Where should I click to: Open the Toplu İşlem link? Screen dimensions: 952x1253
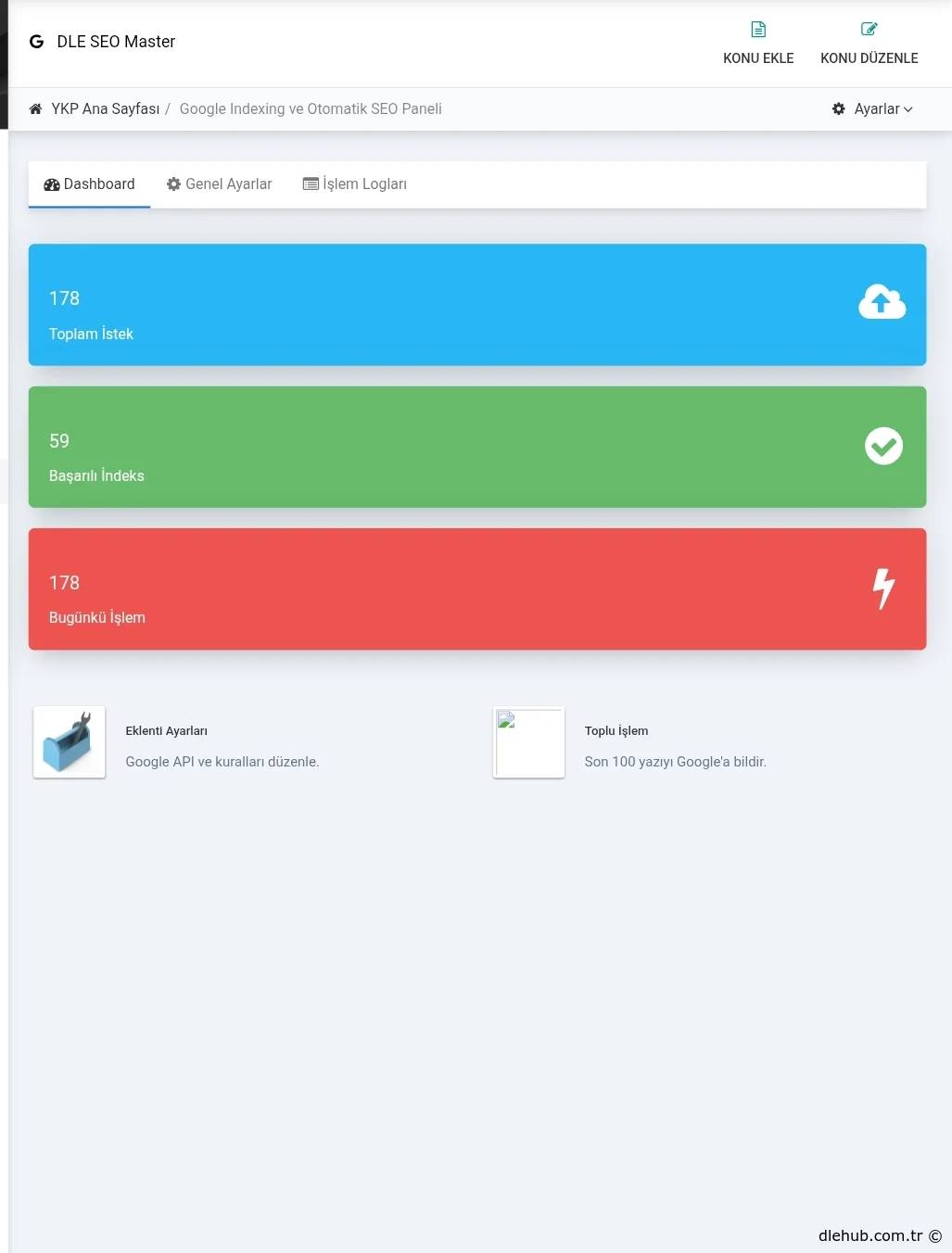(616, 730)
